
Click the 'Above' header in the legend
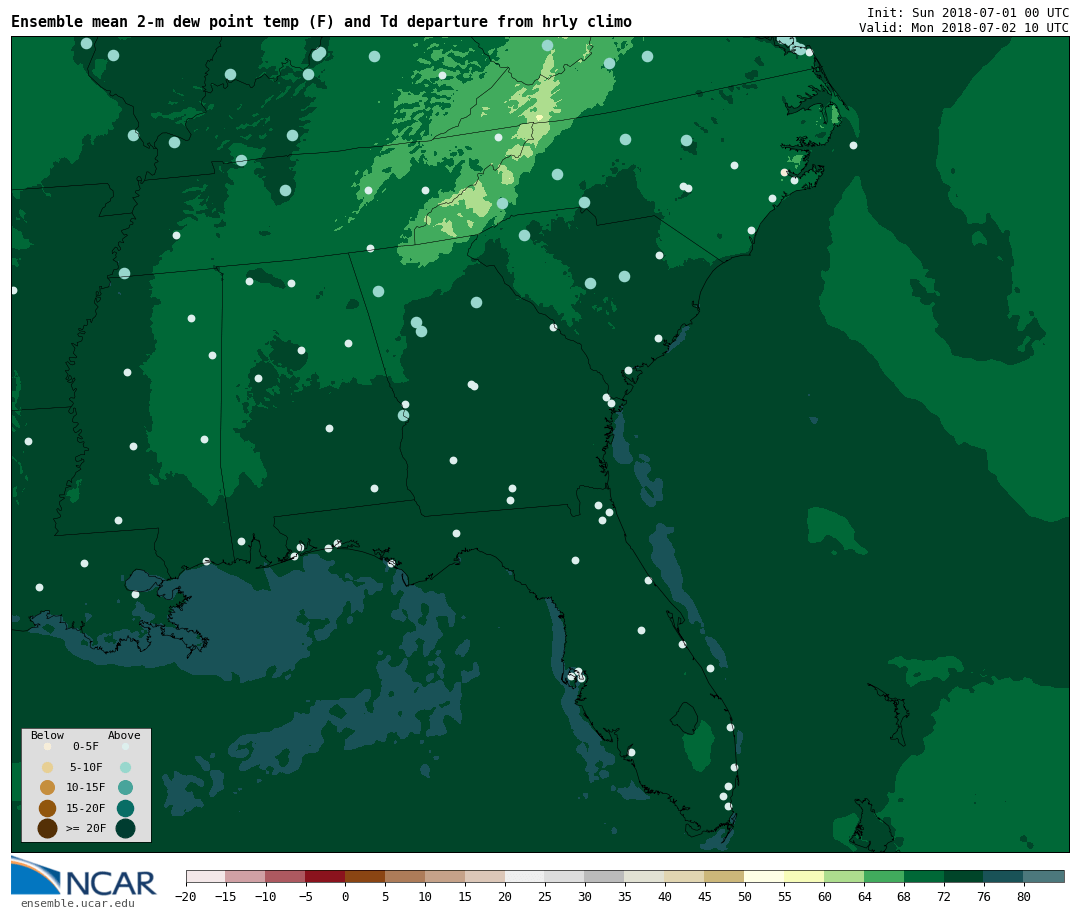[x=124, y=735]
